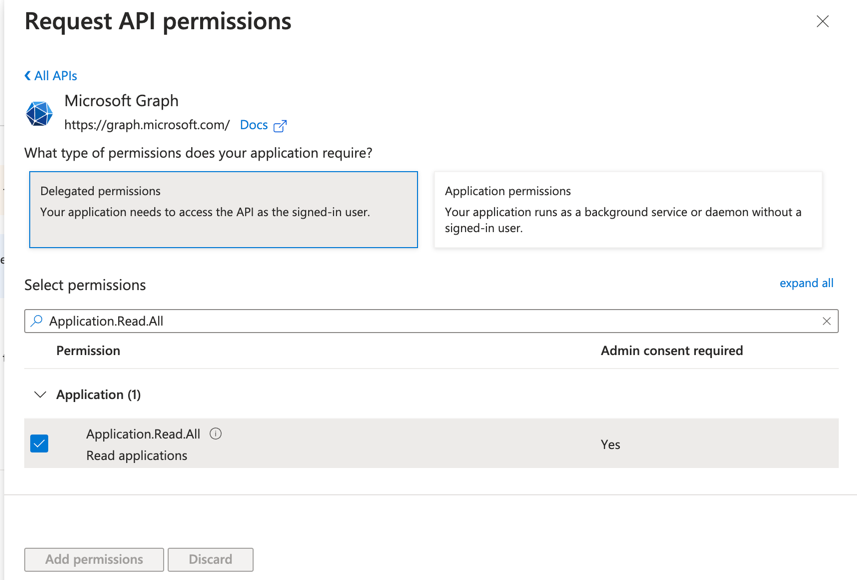857x580 pixels.
Task: Uncheck the Application.Read.All checkbox
Action: coord(39,443)
